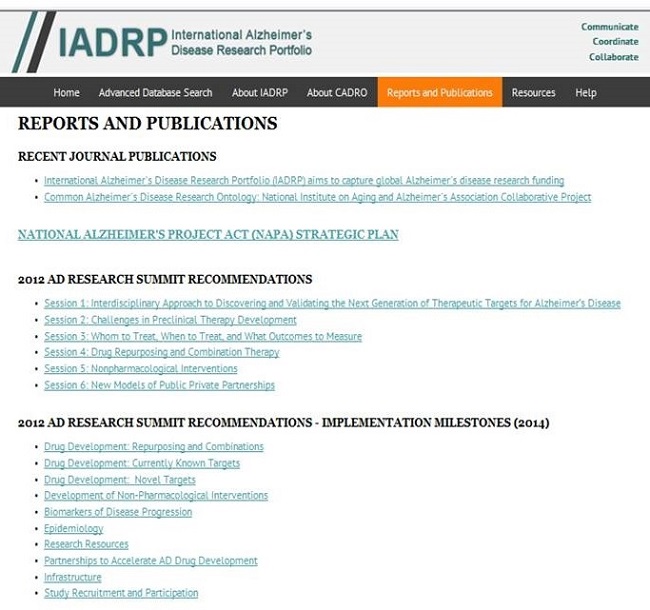Open Study Recruitment and Participation link
650x610 pixels.
pyautogui.click(x=121, y=593)
